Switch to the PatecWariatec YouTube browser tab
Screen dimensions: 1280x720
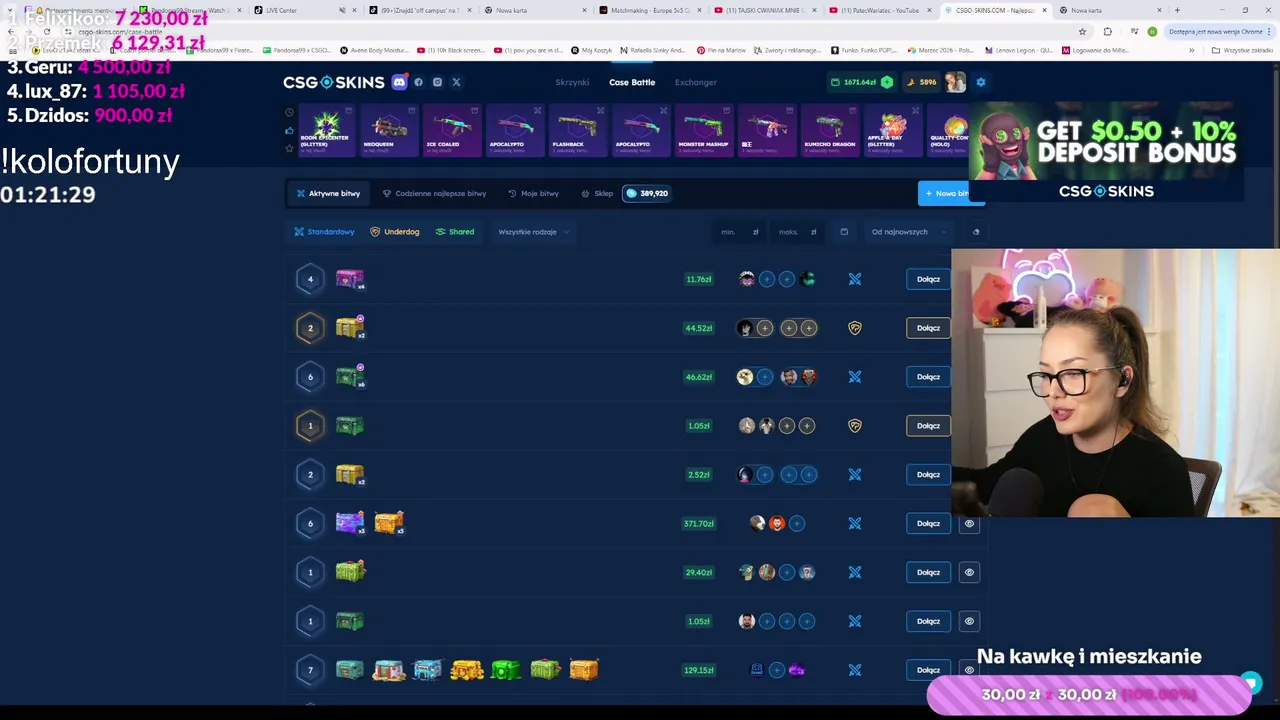(880, 10)
